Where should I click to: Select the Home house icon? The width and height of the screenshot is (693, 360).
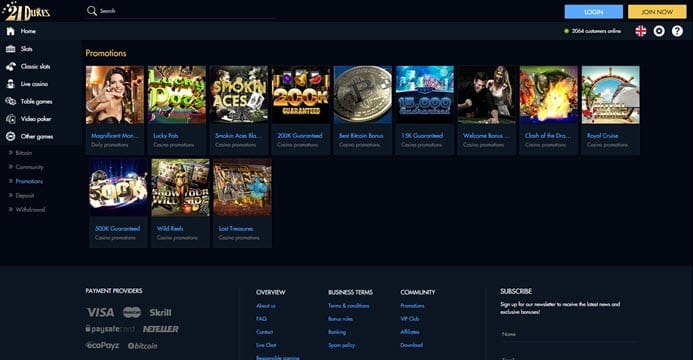coord(11,31)
